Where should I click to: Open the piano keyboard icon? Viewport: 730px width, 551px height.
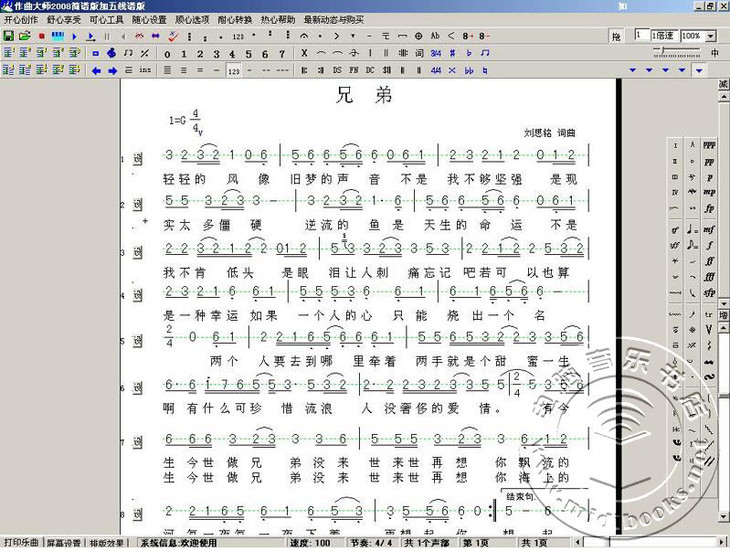tap(58, 36)
